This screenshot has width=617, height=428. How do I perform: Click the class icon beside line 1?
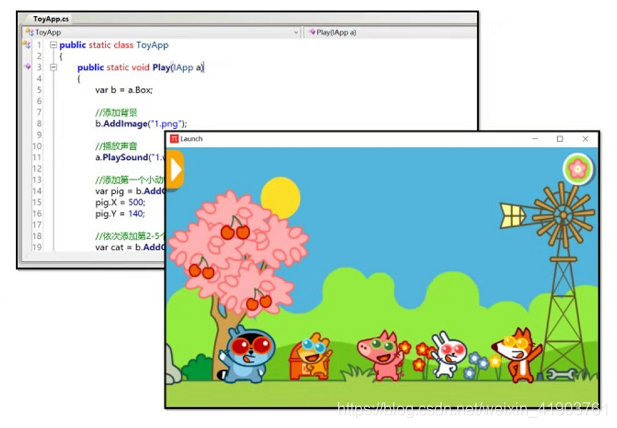tap(26, 44)
